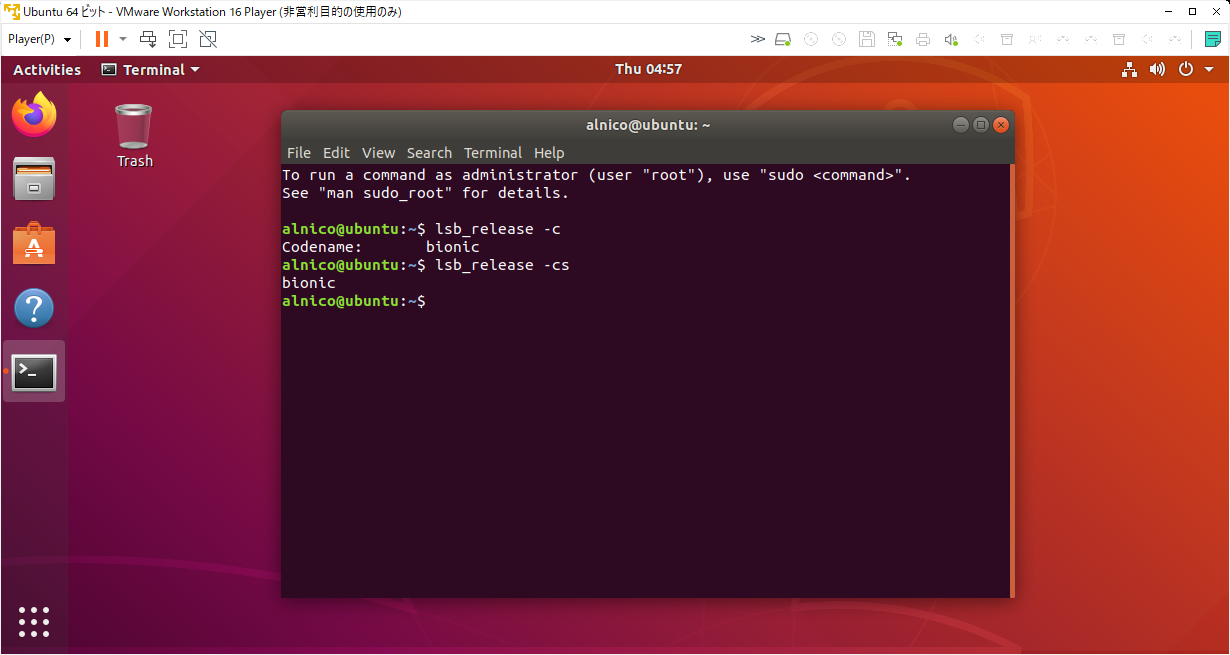Click the hard disk device icon in VMware toolbar

(783, 39)
